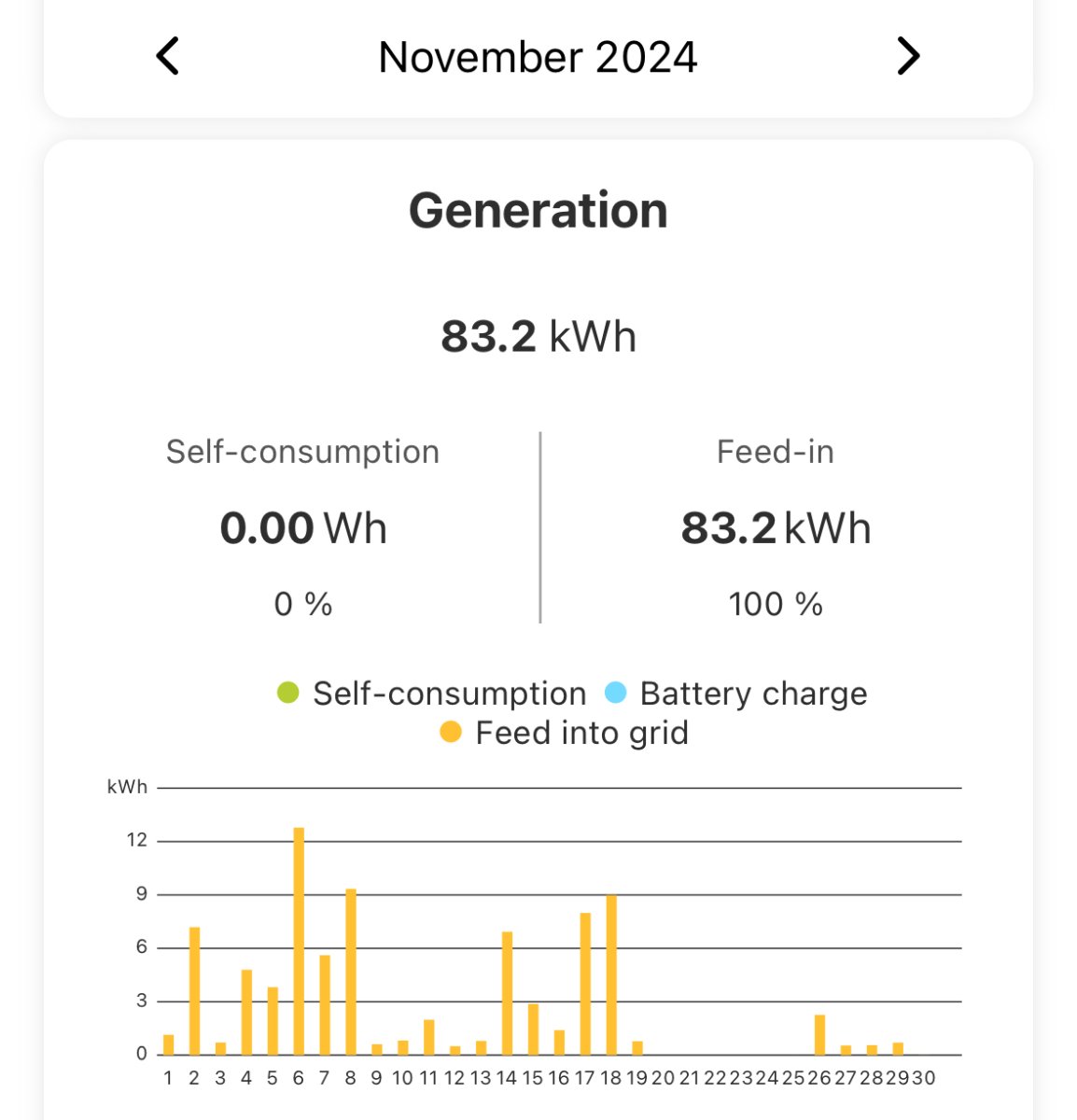Go to previous month with left chevron
The height and width of the screenshot is (1120, 1077).
point(168,56)
